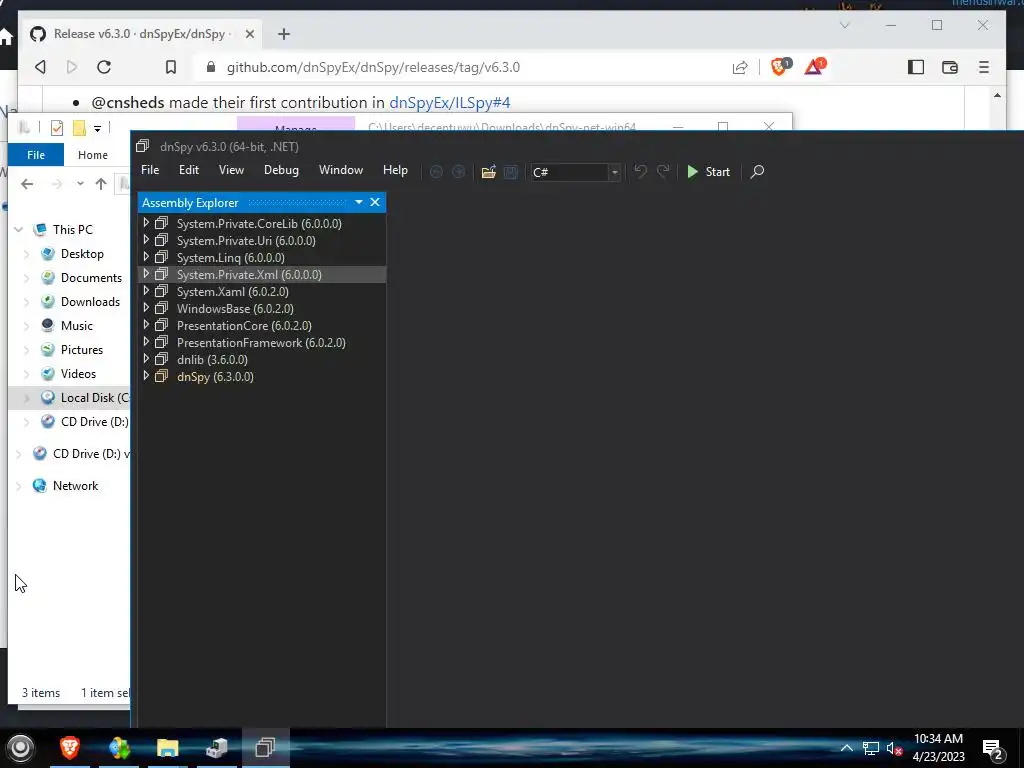
Task: Select Videos in File Explorer sidebar
Action: [78, 374]
